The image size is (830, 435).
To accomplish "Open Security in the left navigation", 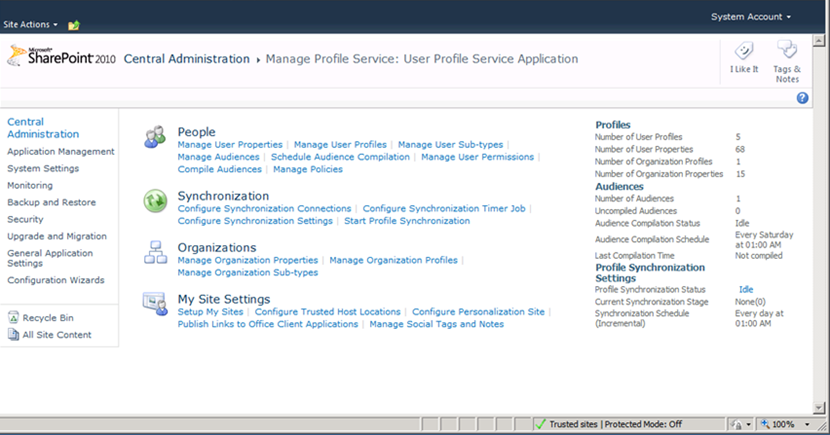I will pyautogui.click(x=25, y=219).
